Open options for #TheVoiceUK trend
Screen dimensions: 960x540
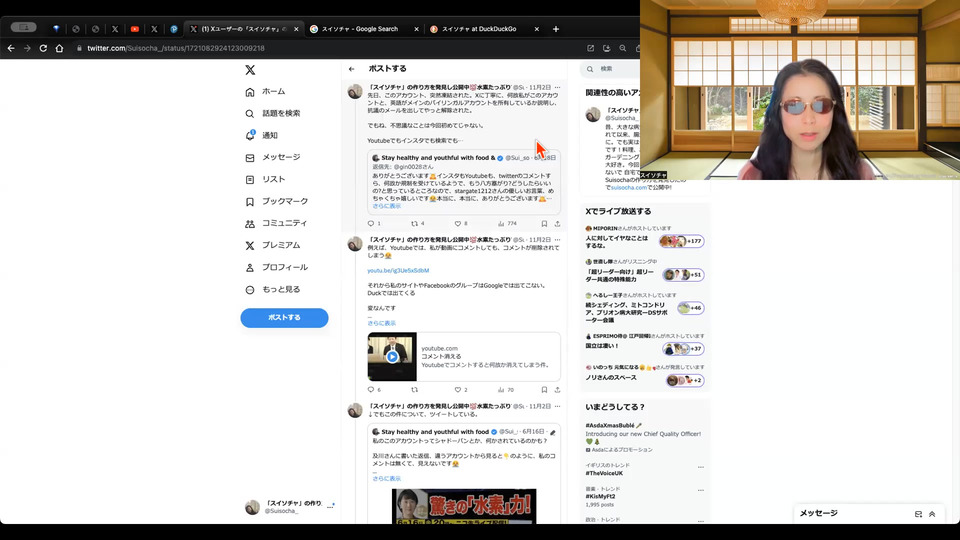point(700,467)
